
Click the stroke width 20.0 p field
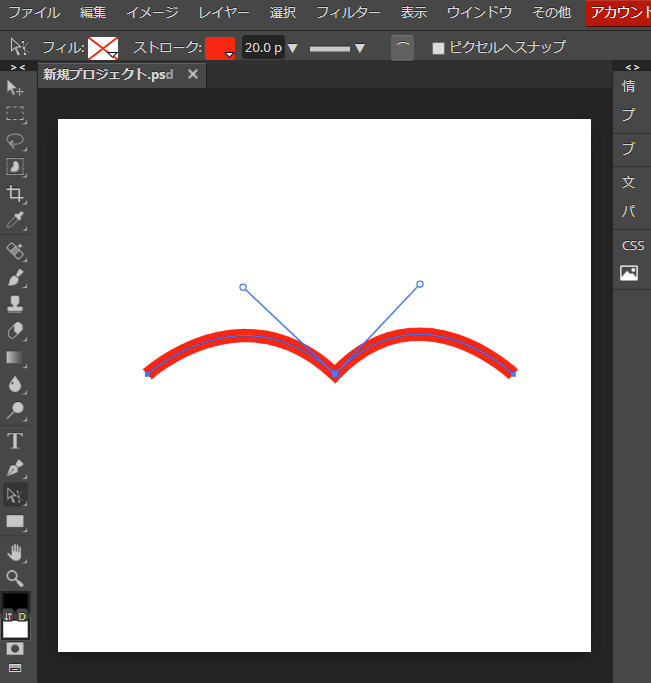coord(263,47)
